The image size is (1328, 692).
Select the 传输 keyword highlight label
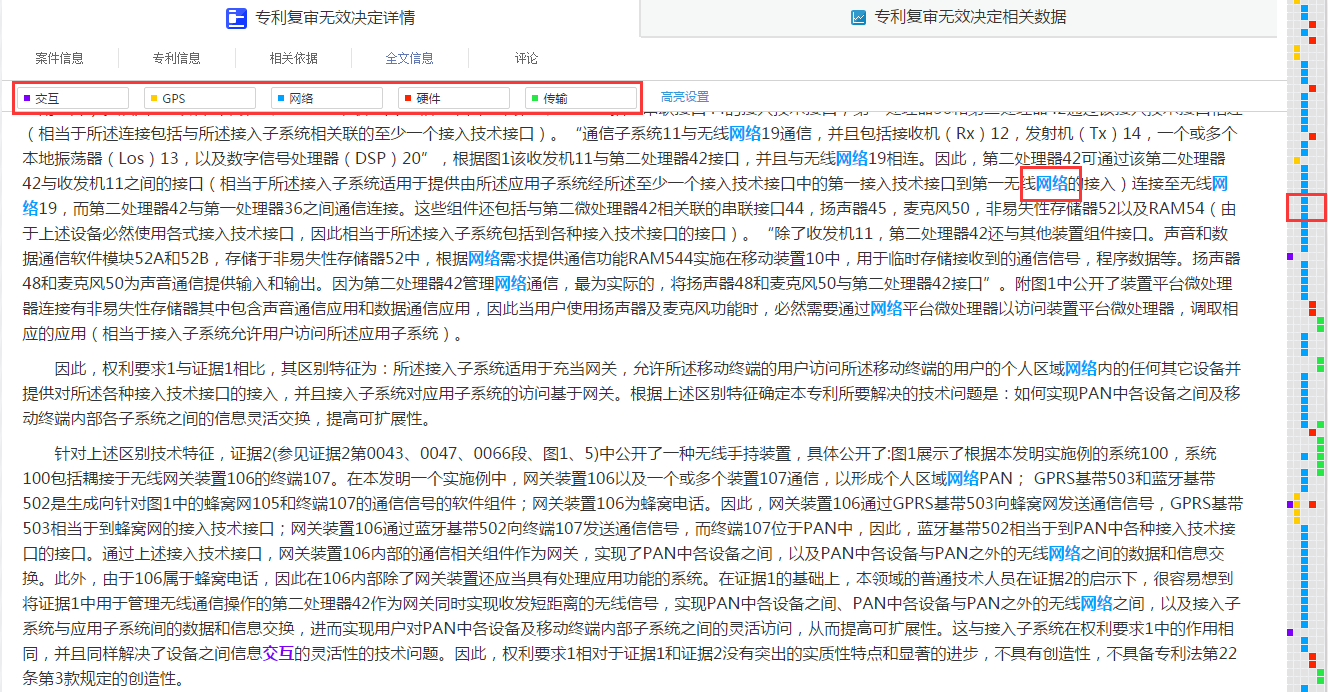pos(555,98)
